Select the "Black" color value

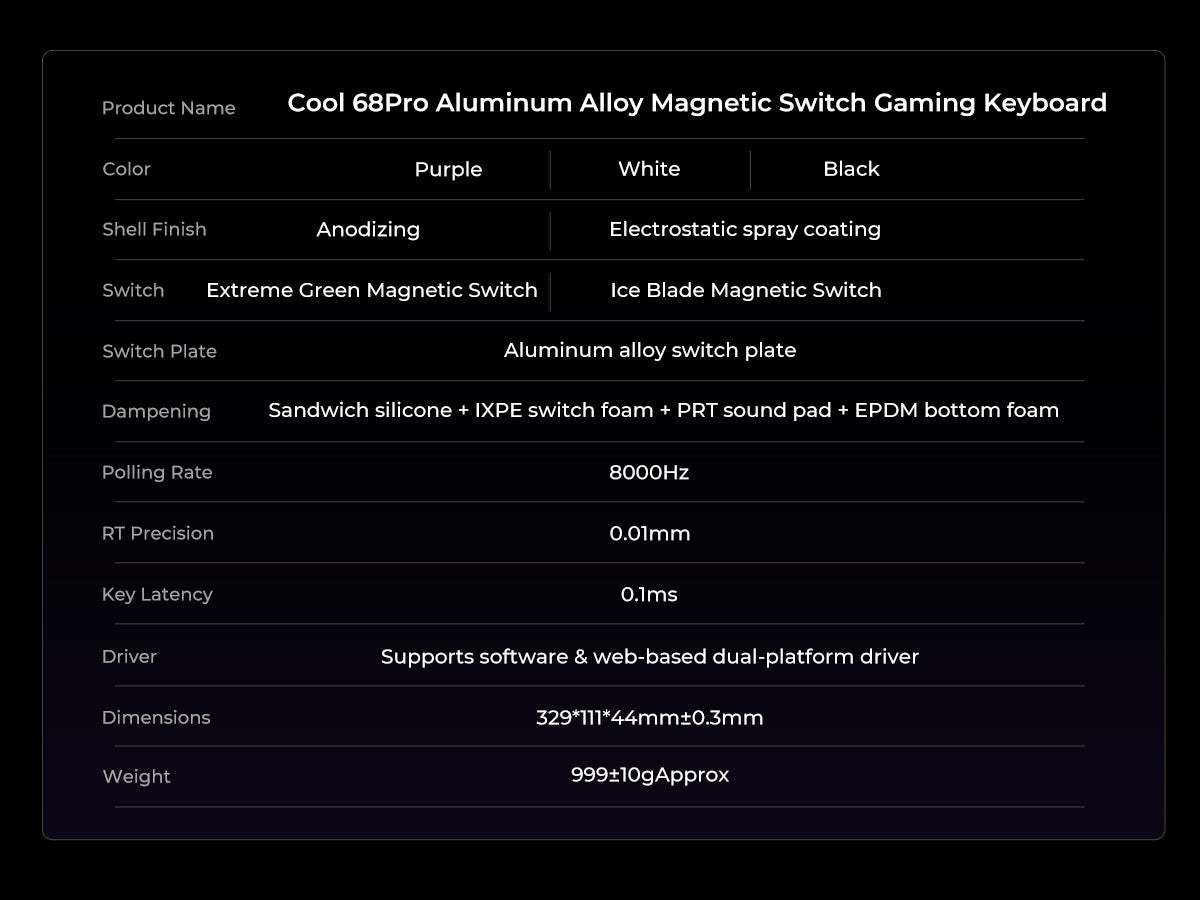tap(851, 169)
